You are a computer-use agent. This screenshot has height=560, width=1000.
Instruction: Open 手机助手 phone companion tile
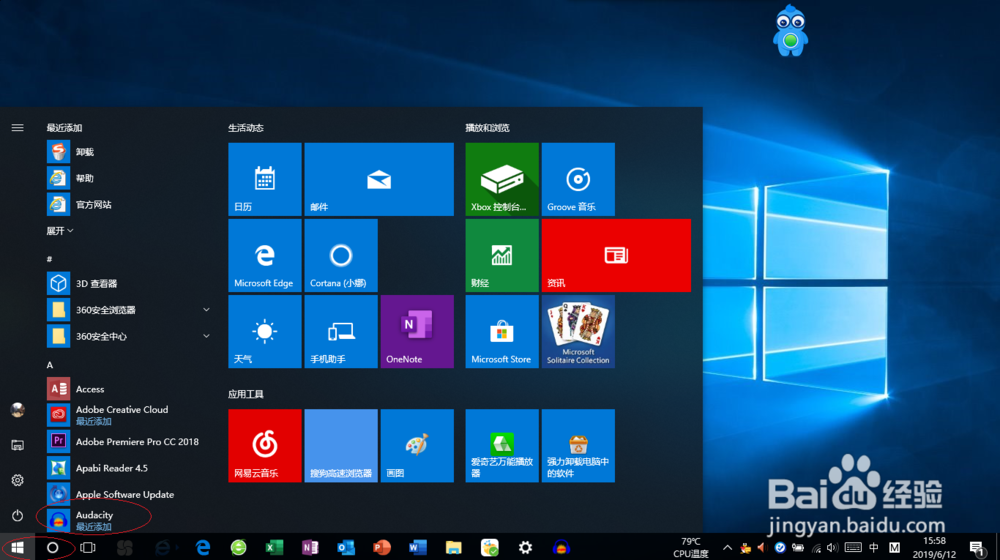pos(341,331)
